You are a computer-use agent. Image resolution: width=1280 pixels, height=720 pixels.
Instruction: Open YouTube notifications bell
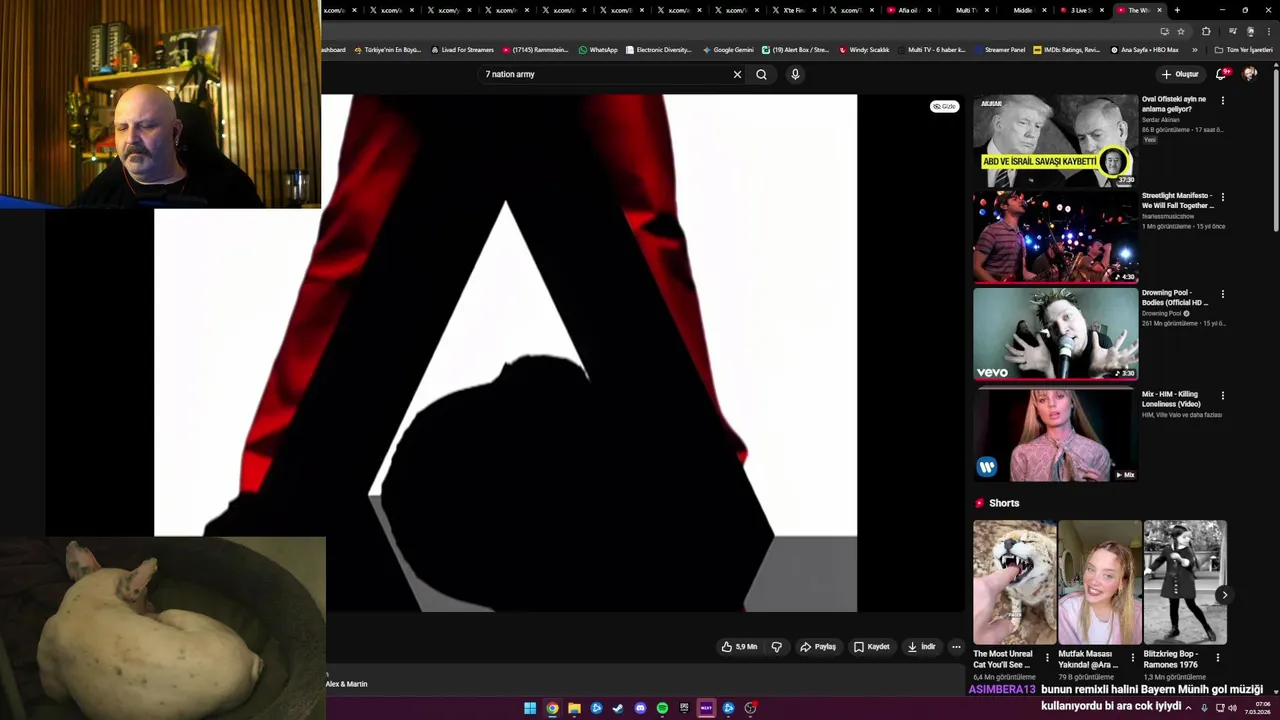(1221, 74)
